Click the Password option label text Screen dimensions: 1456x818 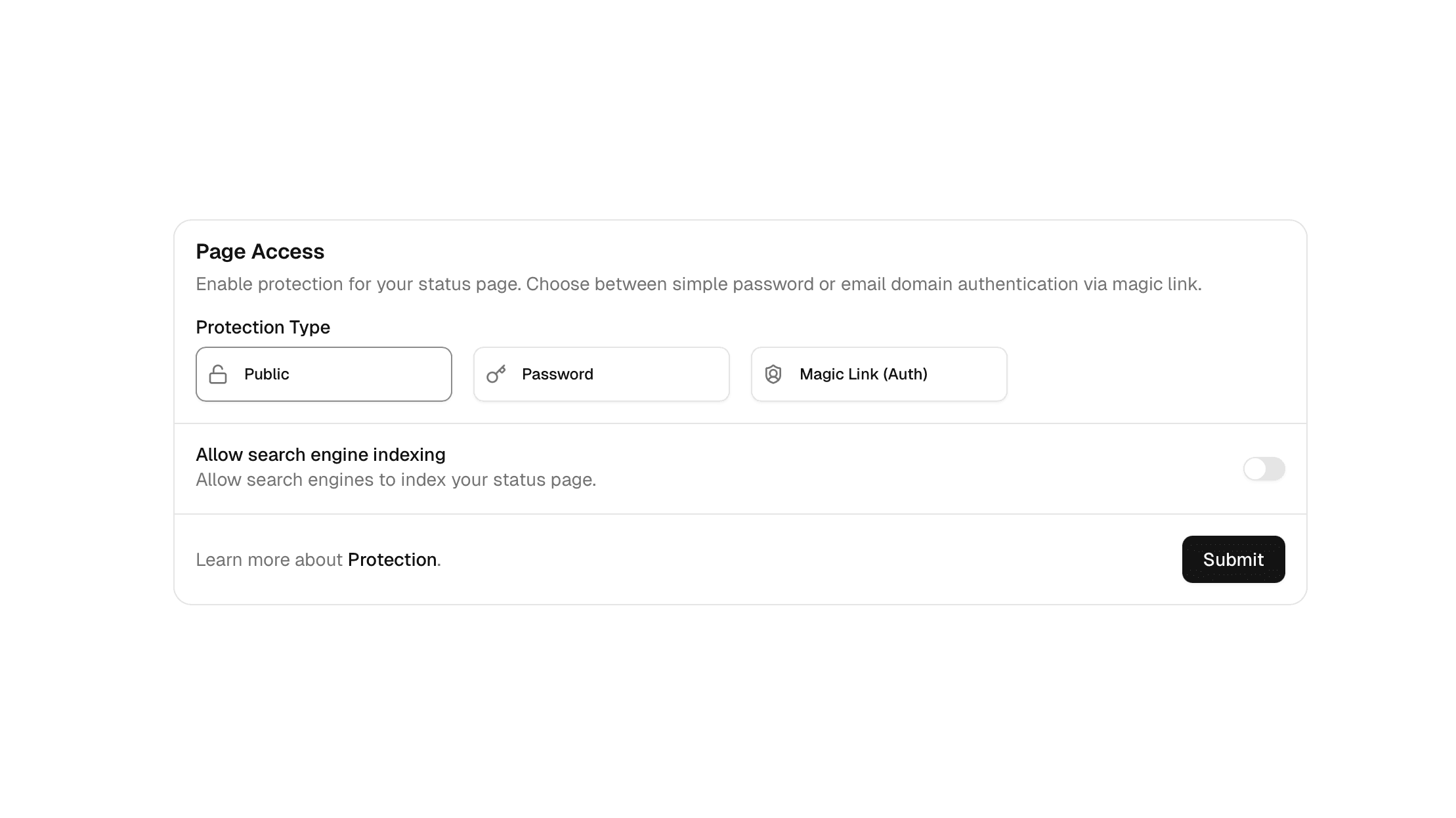click(x=557, y=374)
